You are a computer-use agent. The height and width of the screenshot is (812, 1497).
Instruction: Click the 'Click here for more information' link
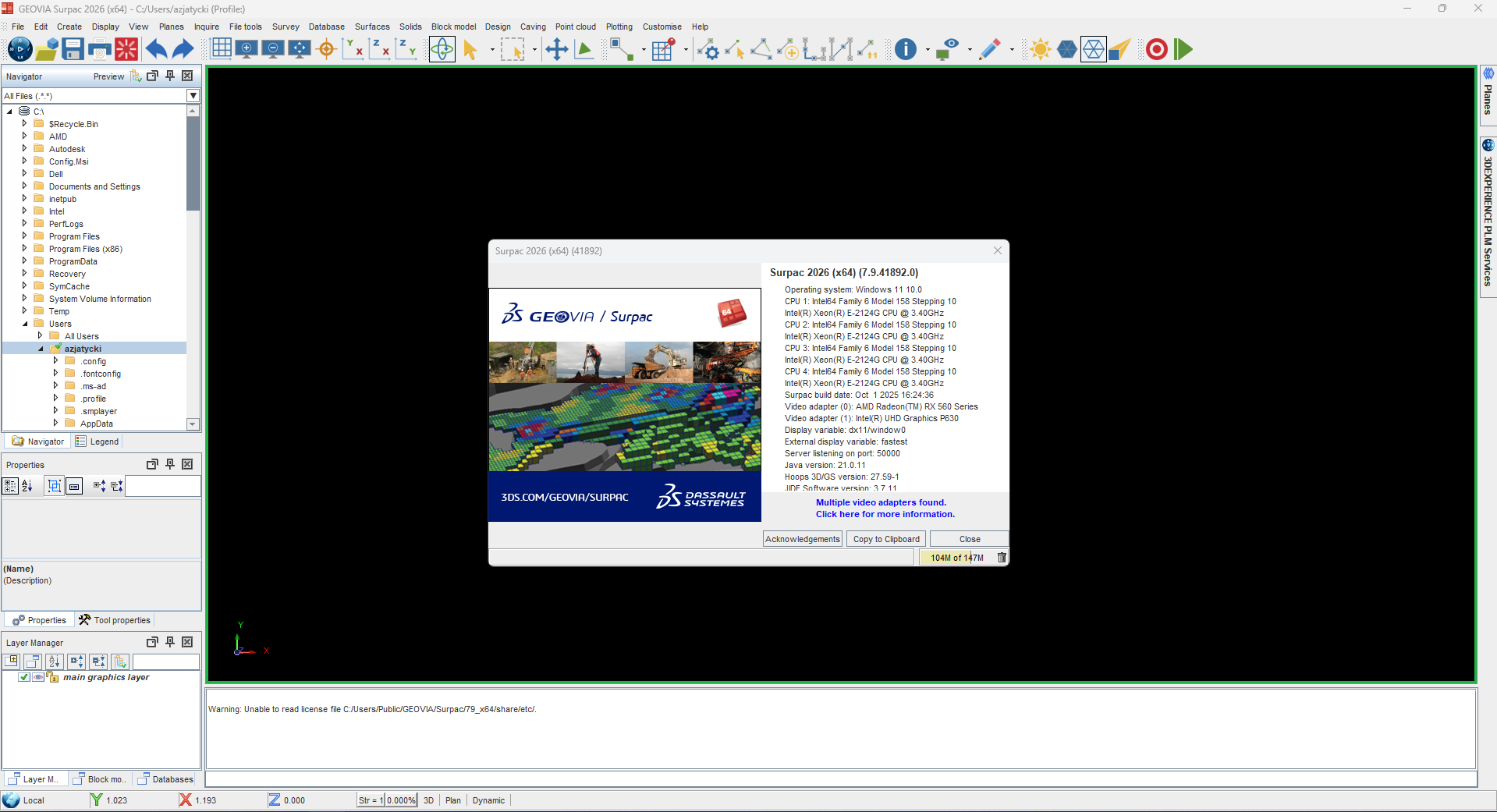[x=885, y=514]
